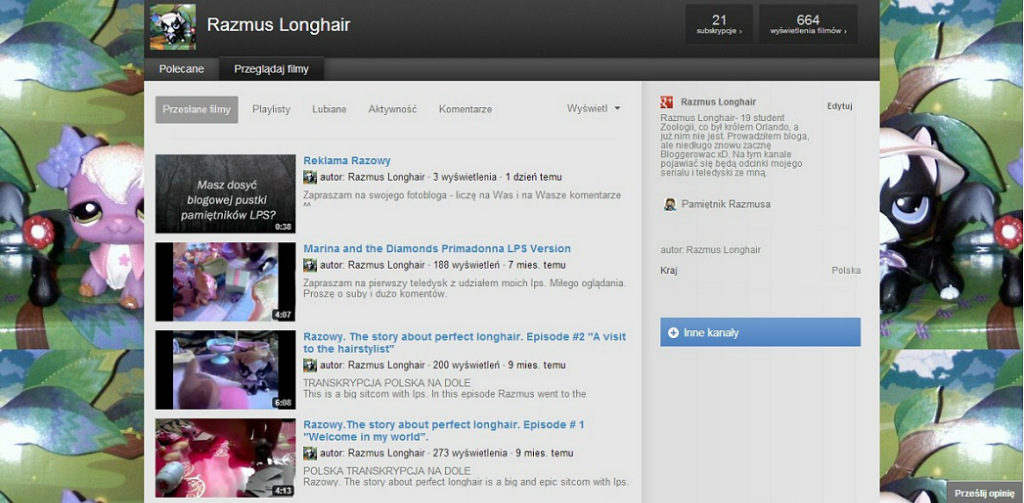Open the Reklama Razowy video title
This screenshot has height=503, width=1024.
click(x=347, y=161)
